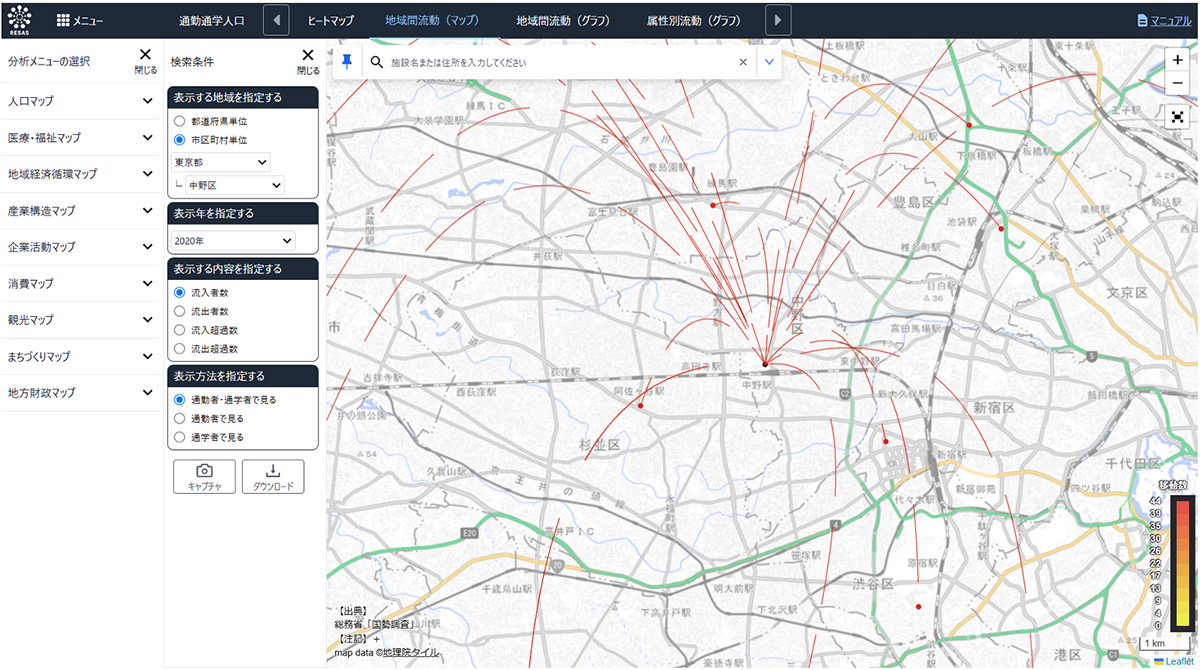This screenshot has width=1200, height=670.
Task: Pin the map search bar
Action: point(346,62)
